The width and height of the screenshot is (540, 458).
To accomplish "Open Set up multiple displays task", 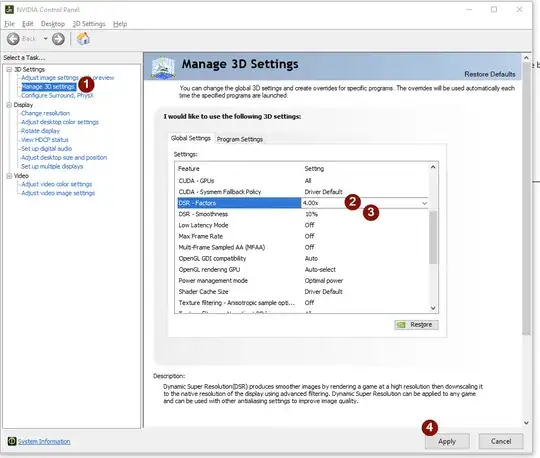I will [52, 166].
